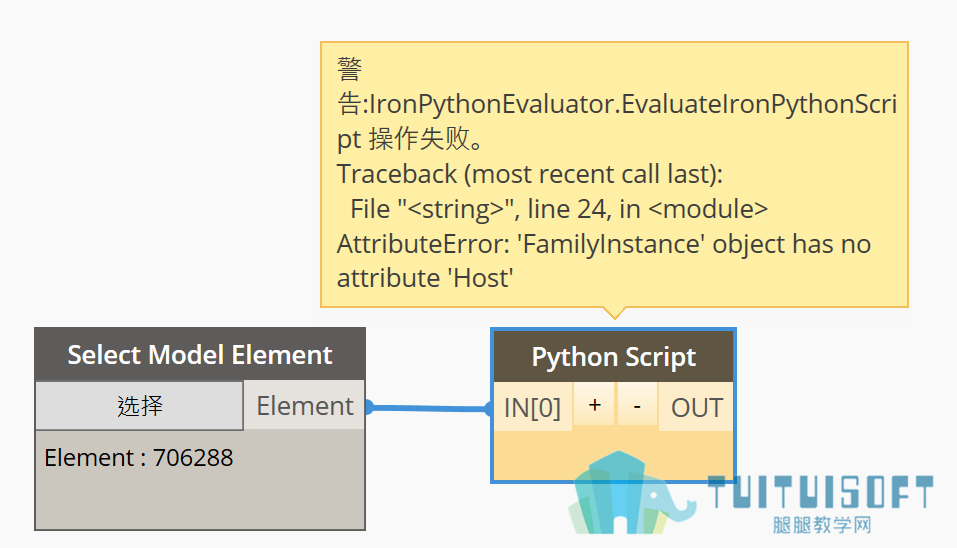Image resolution: width=957 pixels, height=548 pixels.
Task: Click the 选择 button in Select Model Element
Action: (139, 406)
